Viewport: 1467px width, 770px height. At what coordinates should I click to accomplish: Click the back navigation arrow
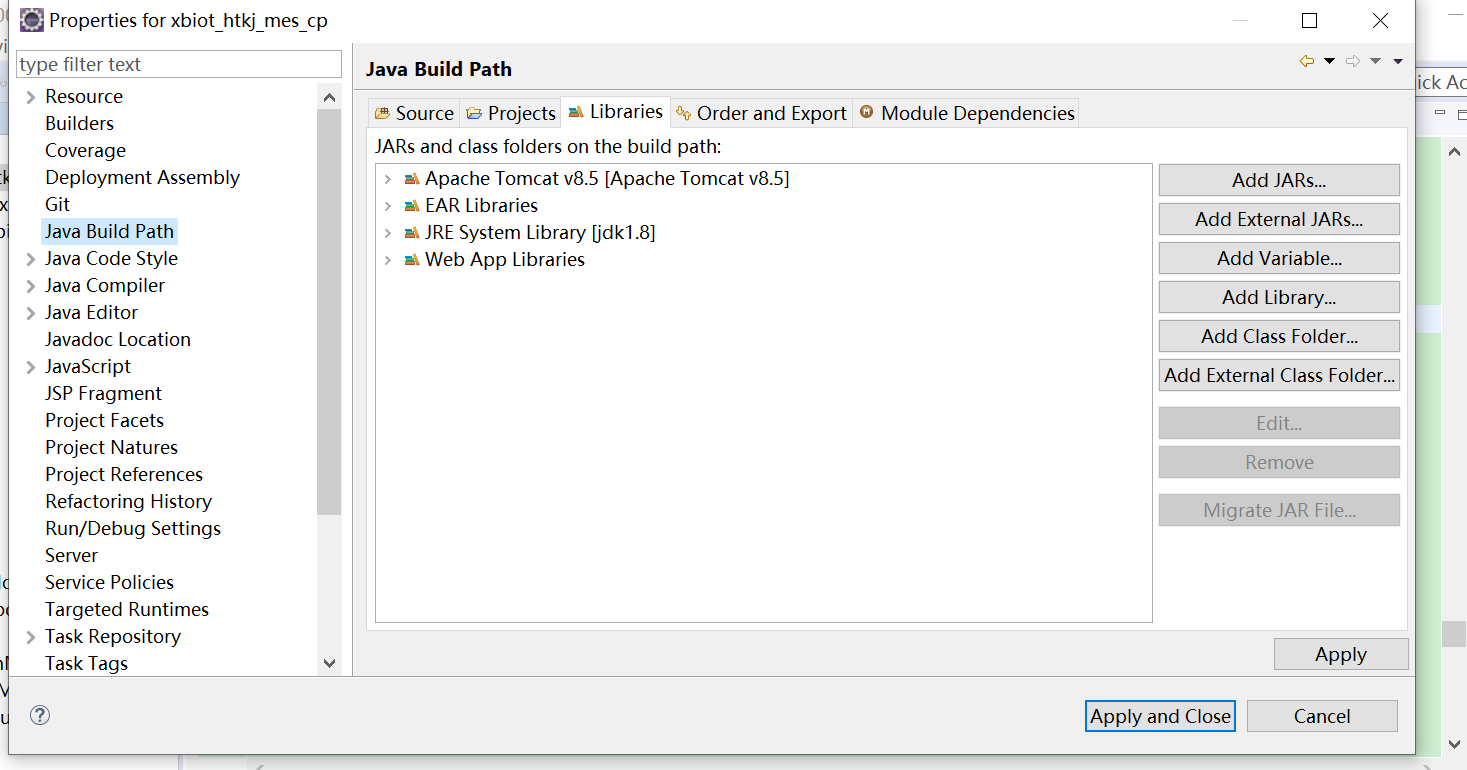coord(1308,60)
